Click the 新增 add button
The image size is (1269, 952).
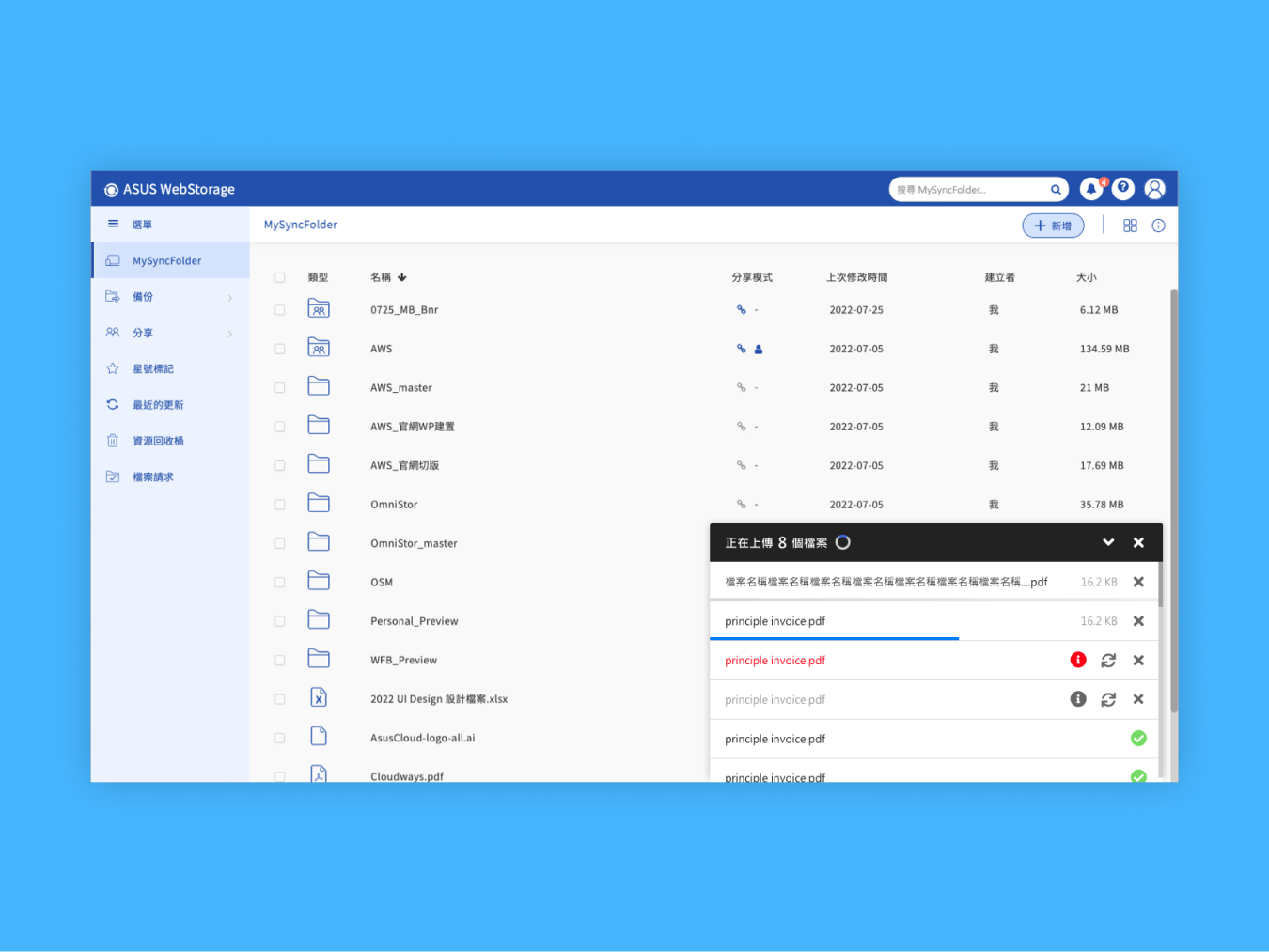pyautogui.click(x=1053, y=226)
